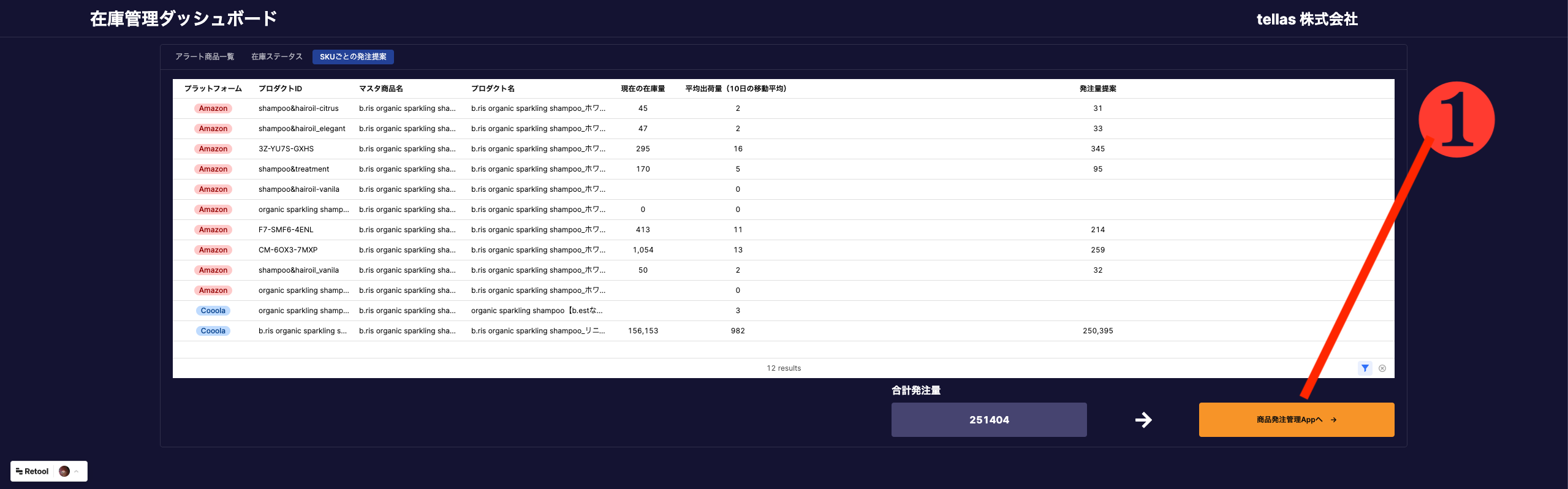Screen dimensions: 1568x489
Task: Switch to 在庫ステータス tab
Action: coord(277,57)
